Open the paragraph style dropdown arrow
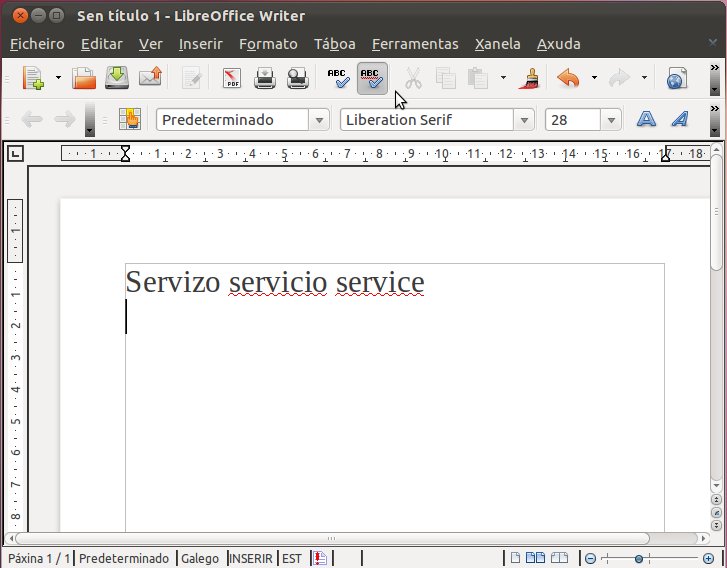 (x=319, y=120)
